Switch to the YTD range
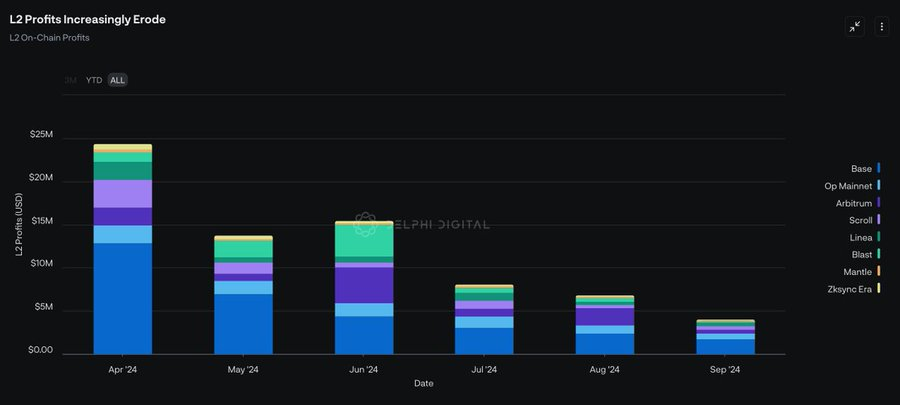Image resolution: width=900 pixels, height=405 pixels. coord(94,80)
